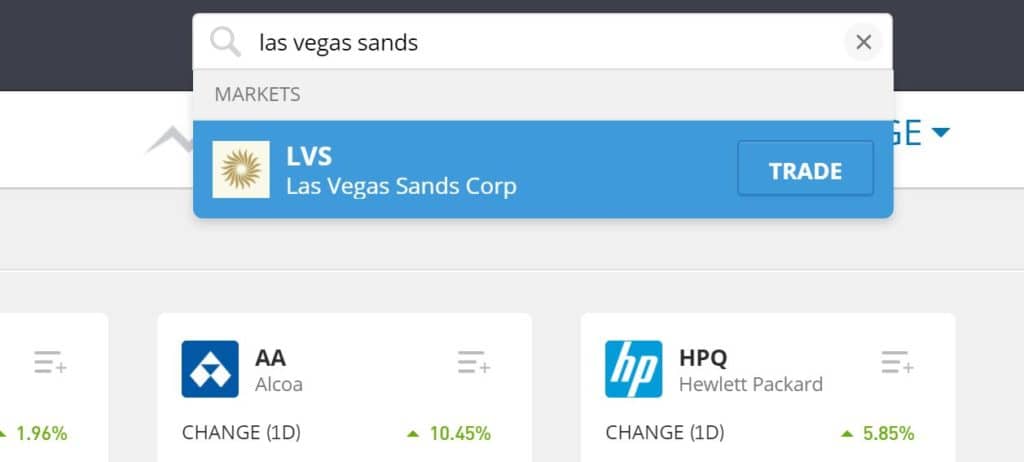Expand the dropdown arrow right of search box
Viewport: 1024px width, 462px height.
[x=940, y=133]
